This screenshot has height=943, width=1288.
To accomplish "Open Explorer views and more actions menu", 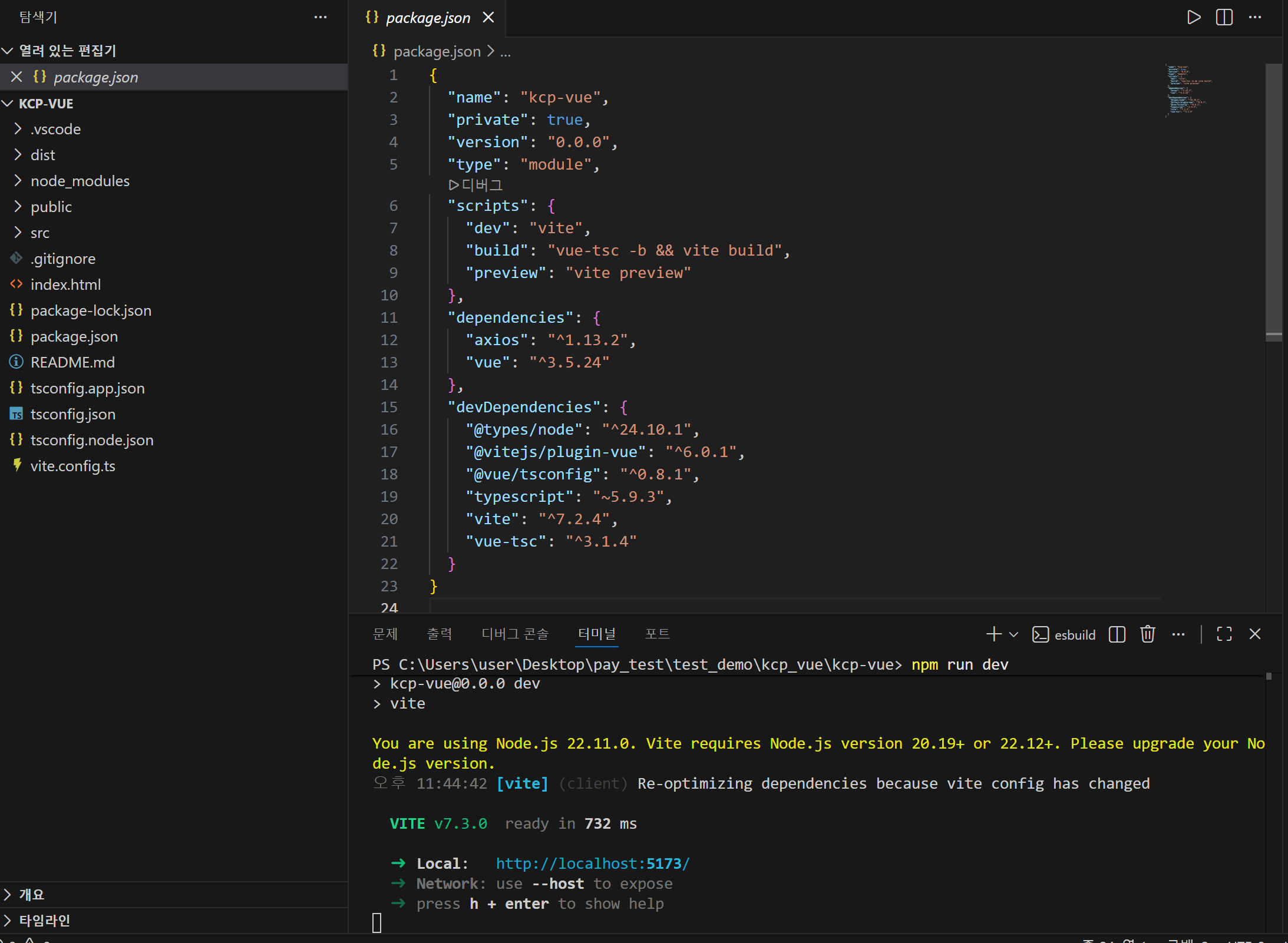I will pos(321,17).
